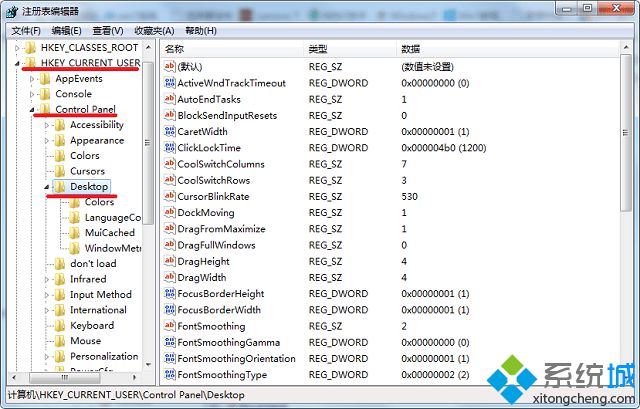The width and height of the screenshot is (640, 409).
Task: Open the 收藏夹(A) menu
Action: coord(154,31)
